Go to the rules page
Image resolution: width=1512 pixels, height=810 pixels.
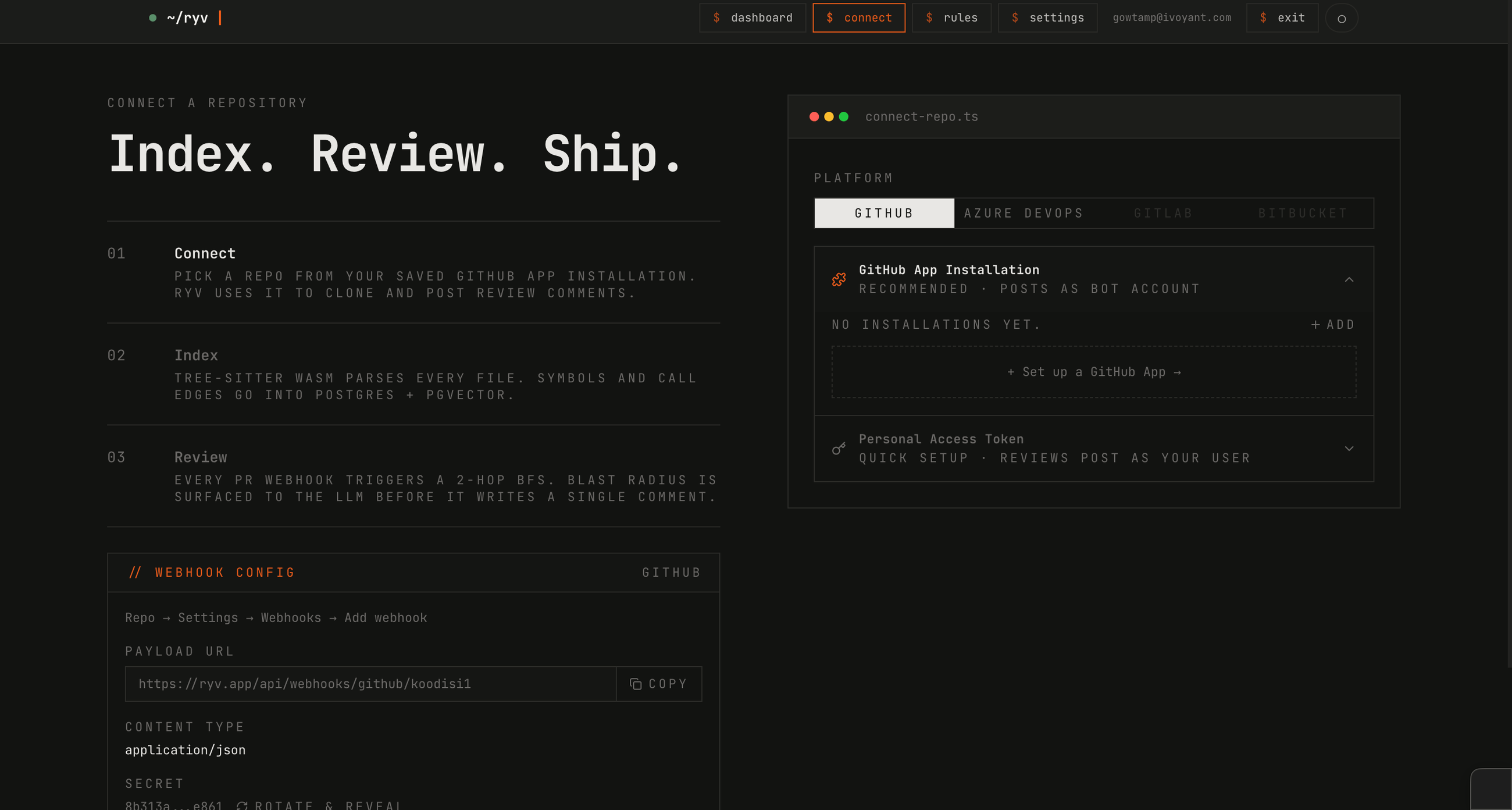pos(951,17)
